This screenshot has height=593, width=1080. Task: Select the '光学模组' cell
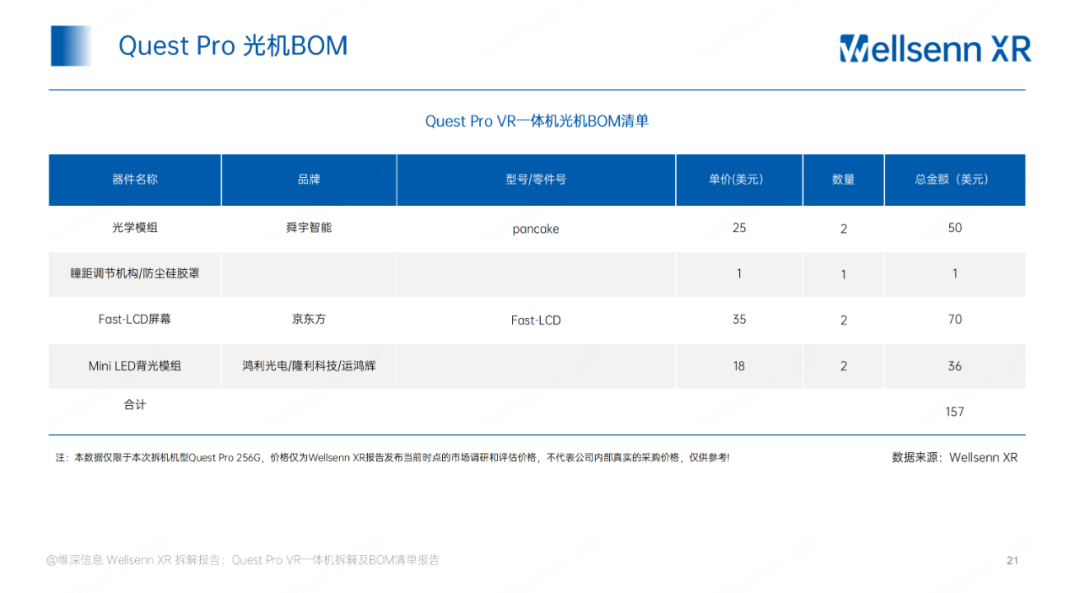(x=135, y=228)
